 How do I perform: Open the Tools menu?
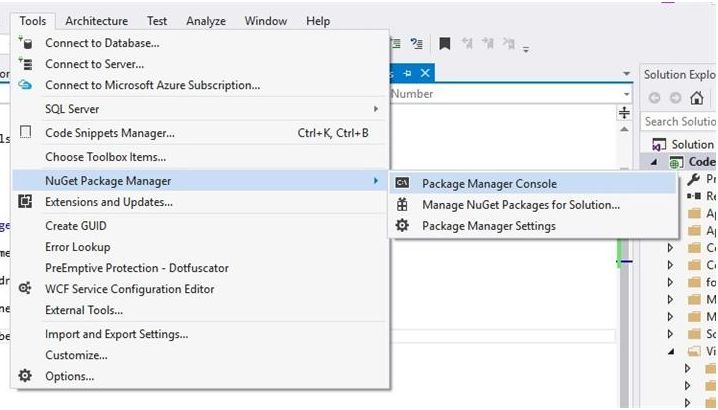pyautogui.click(x=33, y=21)
